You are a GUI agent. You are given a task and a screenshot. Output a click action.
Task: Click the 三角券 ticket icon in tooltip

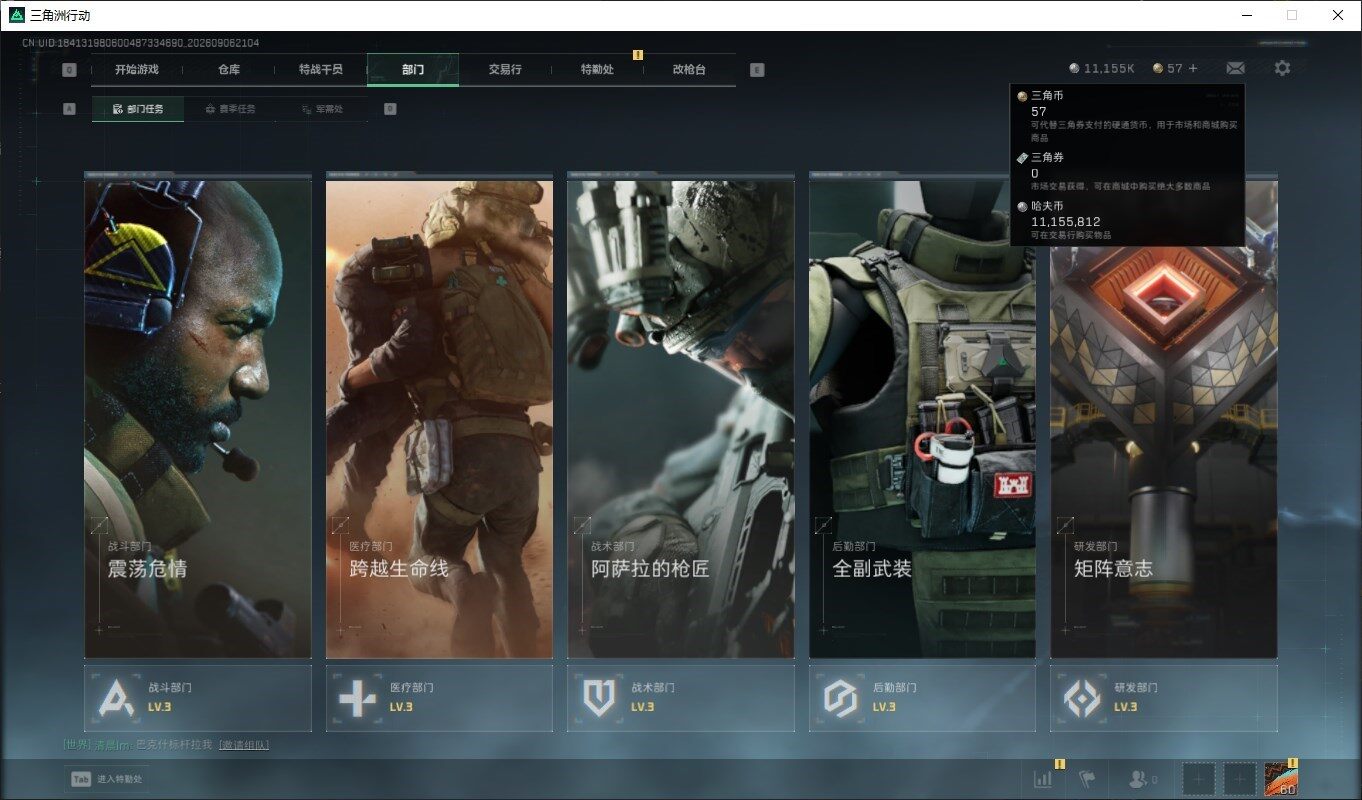click(1022, 158)
